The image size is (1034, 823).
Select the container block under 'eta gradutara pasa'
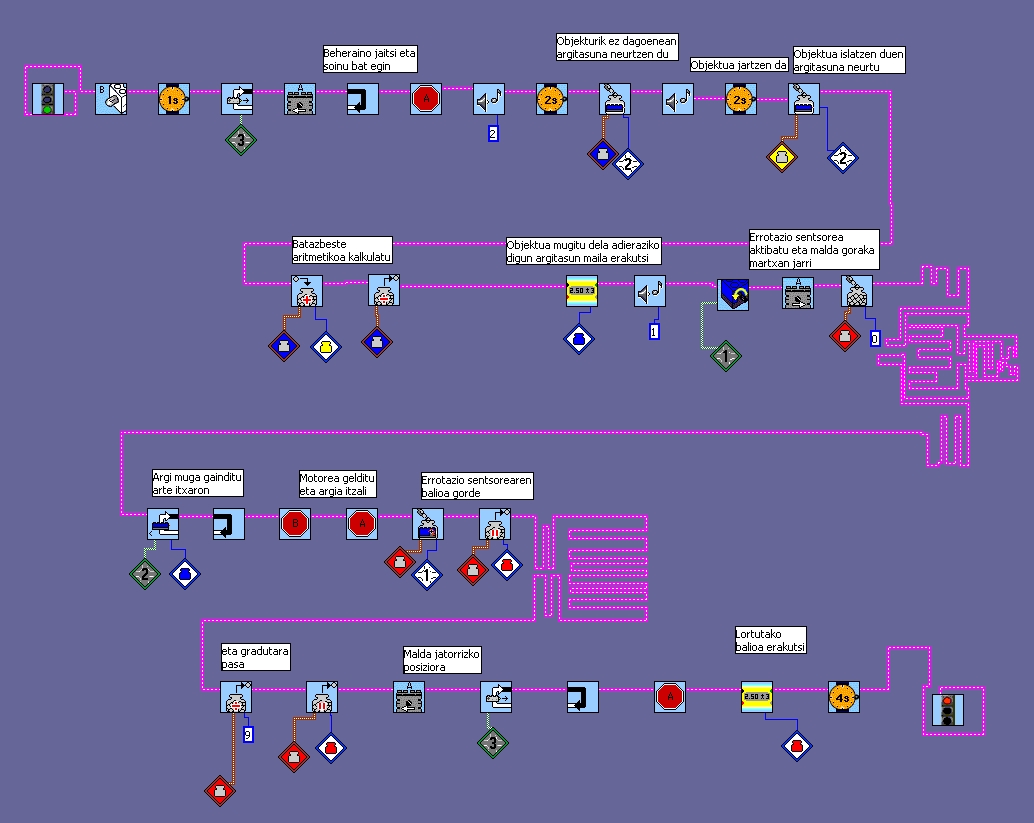236,697
